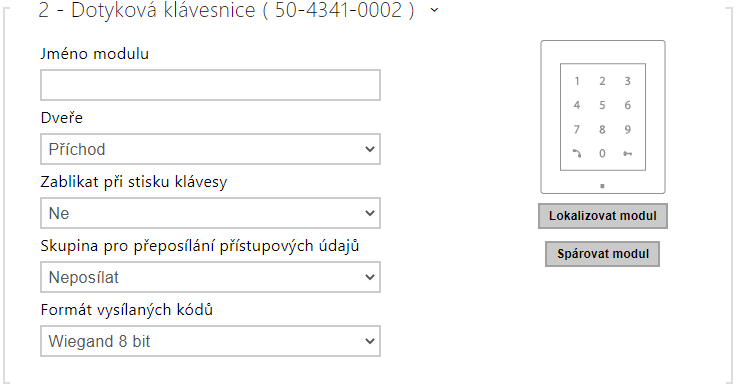Open the Dveře dropdown showing Příchod
Image resolution: width=736 pixels, height=388 pixels.
tap(210, 149)
